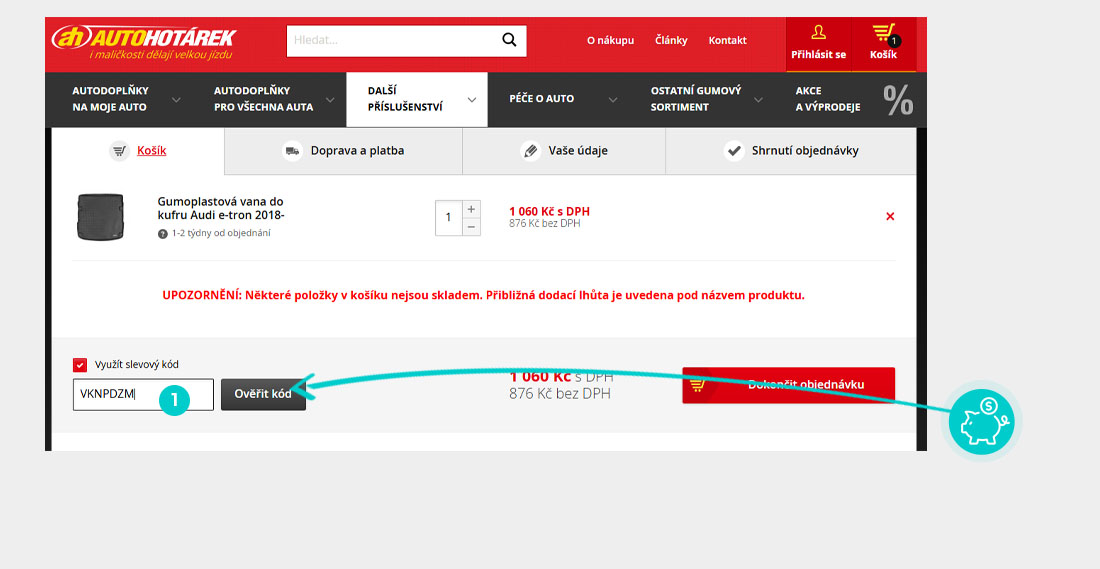
Task: Click the Dokončit objednávku button
Action: (788, 385)
